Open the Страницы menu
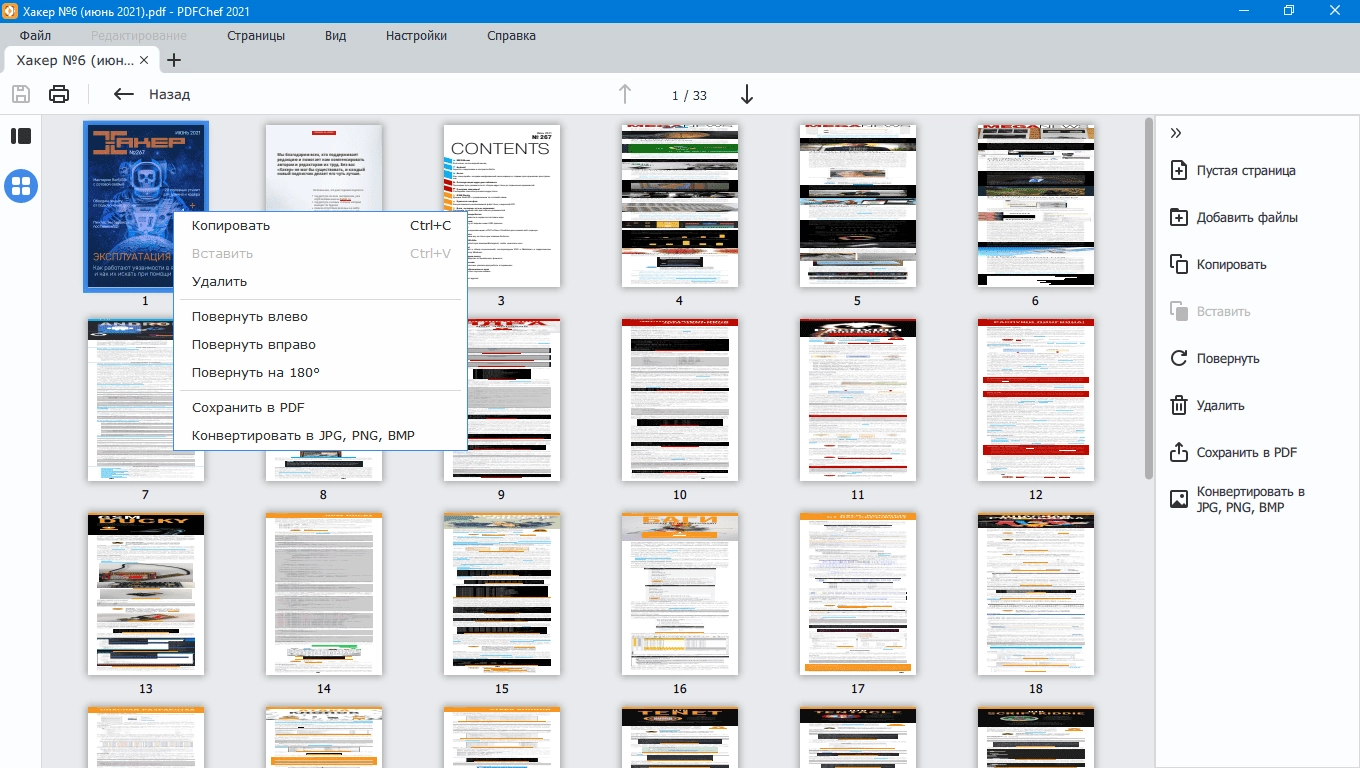 256,35
